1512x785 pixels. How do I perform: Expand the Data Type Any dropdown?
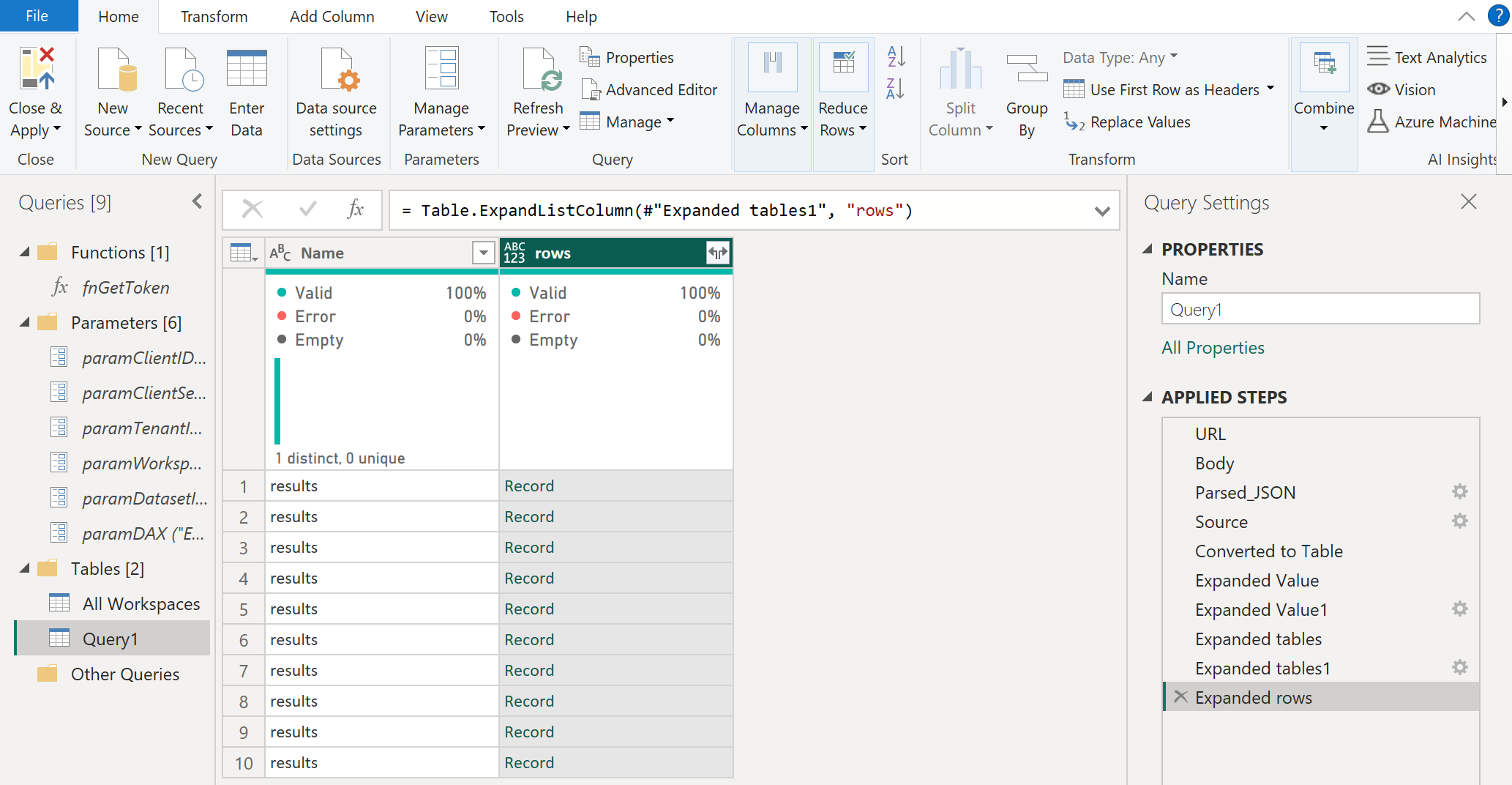(x=1173, y=57)
